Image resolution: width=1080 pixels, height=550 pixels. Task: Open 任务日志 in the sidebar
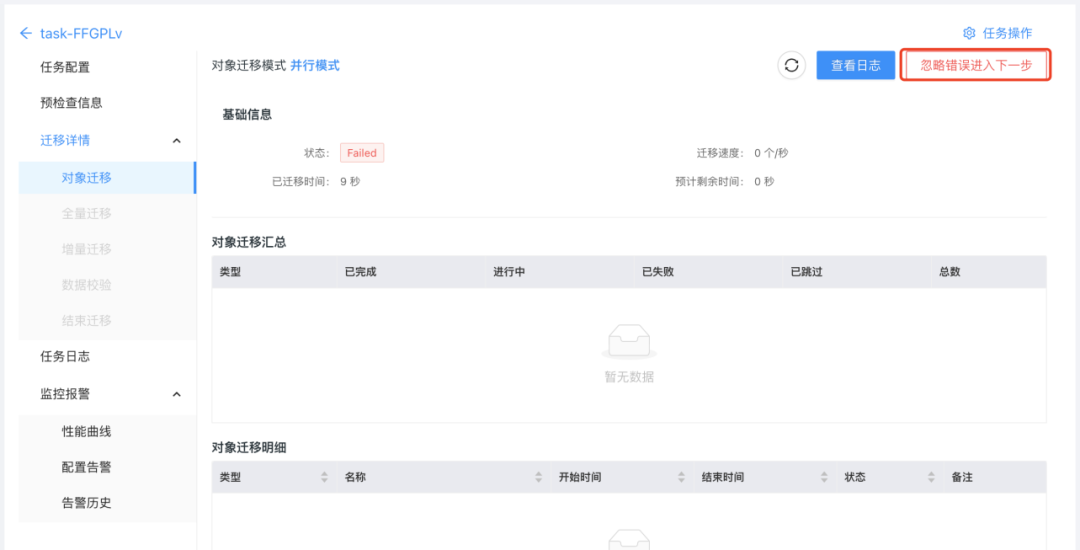click(x=65, y=357)
